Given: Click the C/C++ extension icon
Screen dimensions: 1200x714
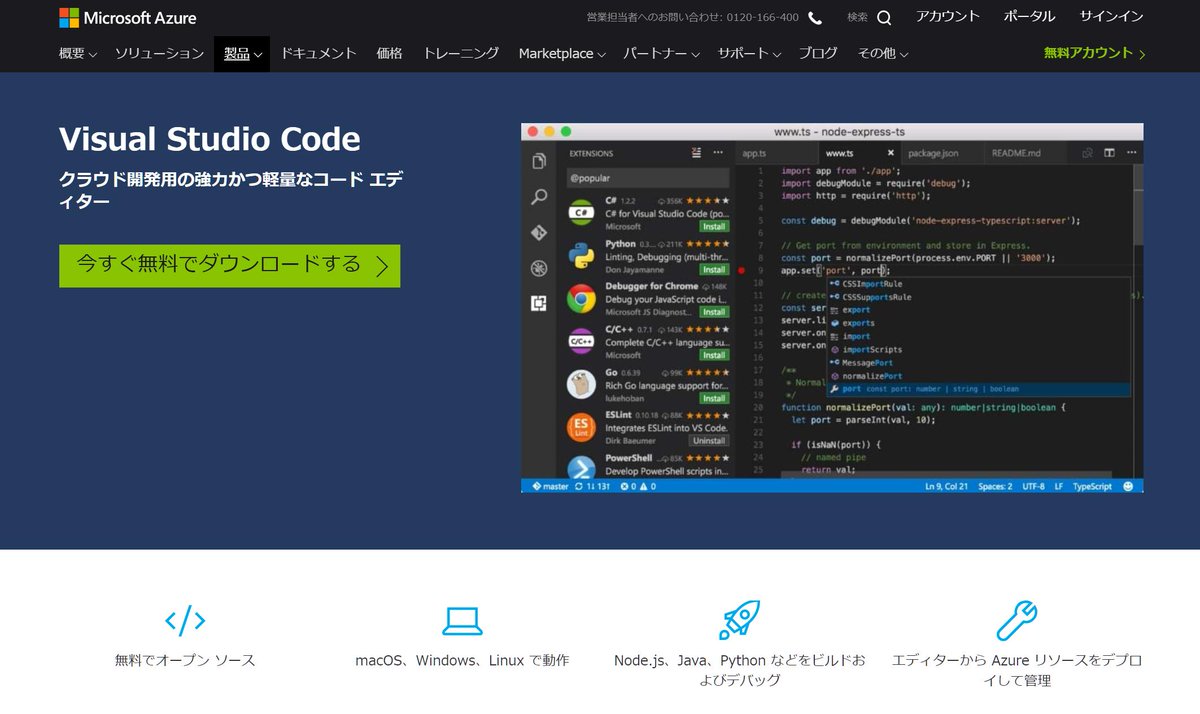Looking at the screenshot, I should click(x=582, y=342).
